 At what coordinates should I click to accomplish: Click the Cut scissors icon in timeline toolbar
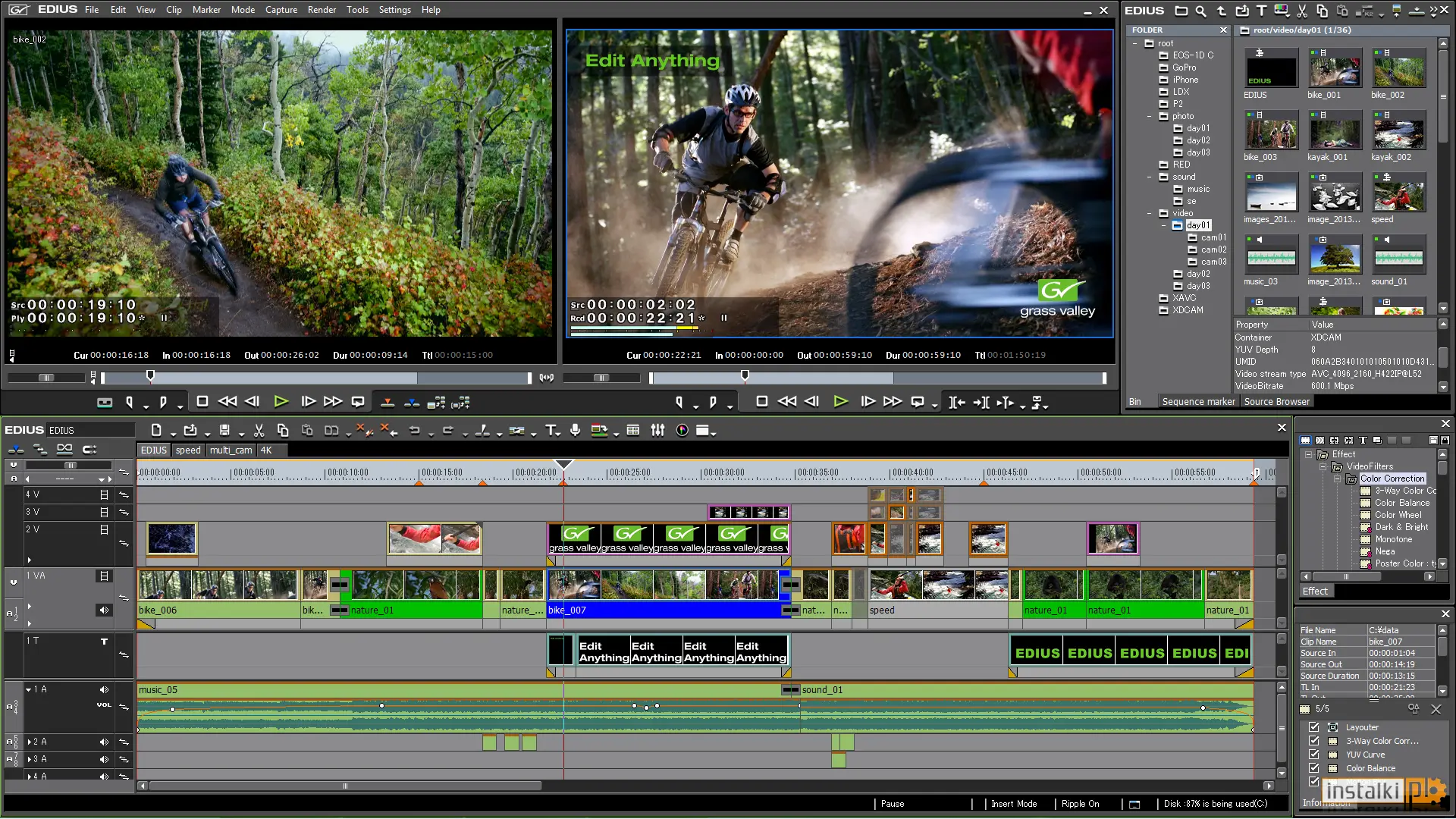click(x=259, y=431)
